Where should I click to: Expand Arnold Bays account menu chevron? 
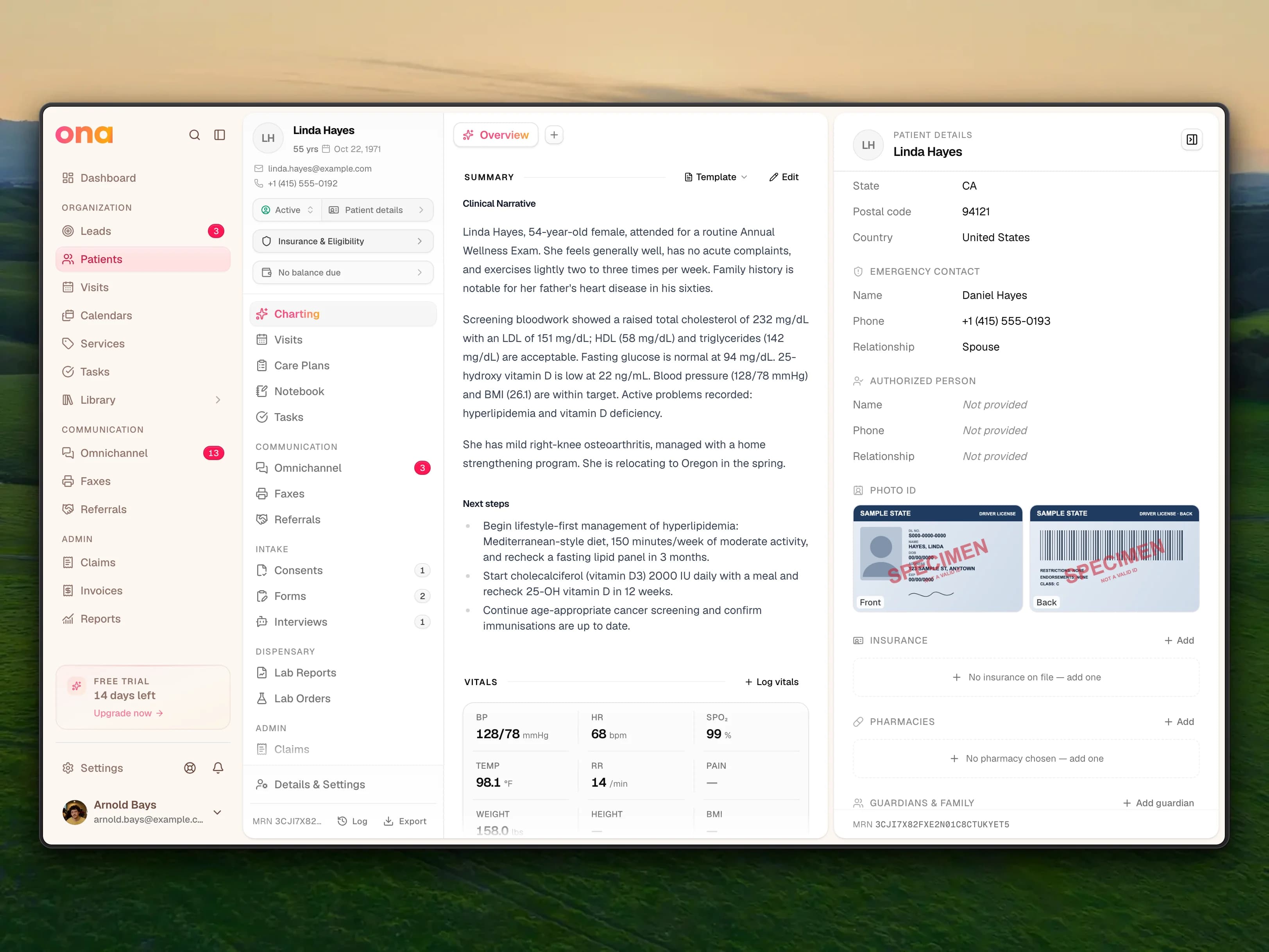pyautogui.click(x=217, y=812)
